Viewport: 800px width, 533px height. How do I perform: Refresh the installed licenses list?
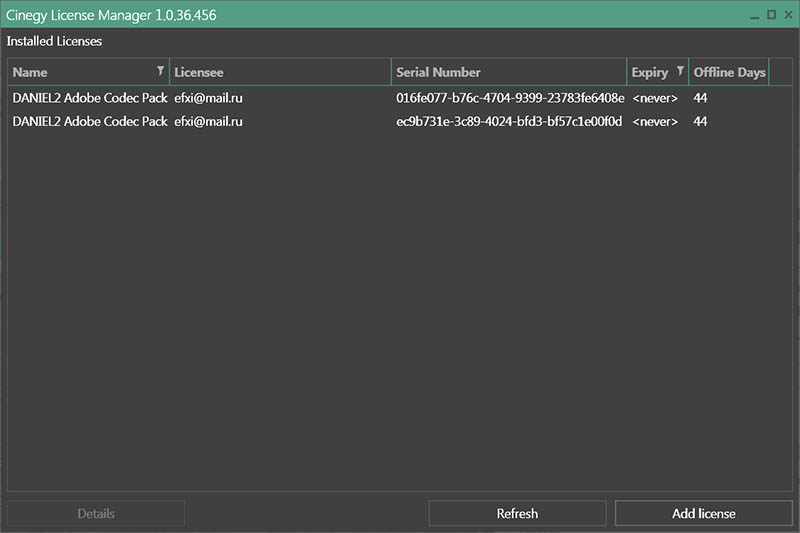tap(517, 513)
